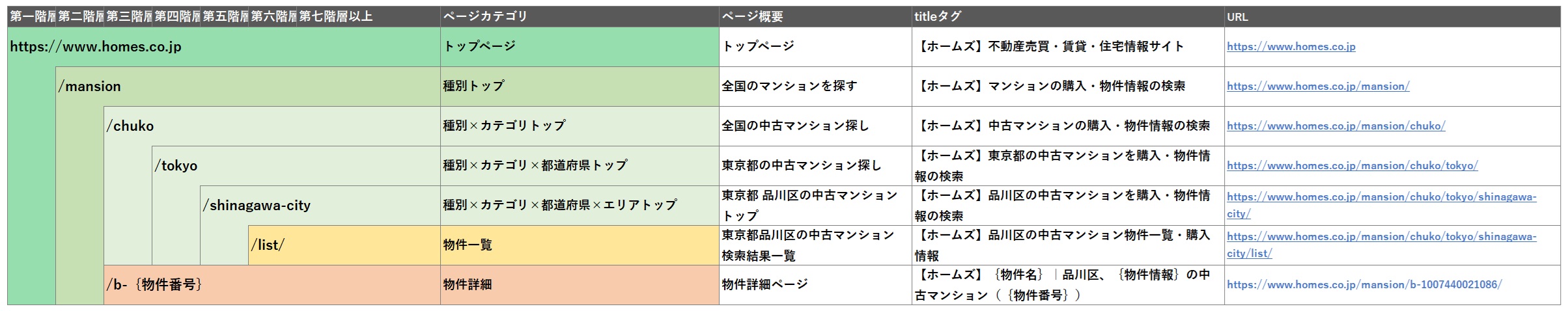
Task: Click the /shinagawa-city hierarchy cell
Action: (257, 206)
